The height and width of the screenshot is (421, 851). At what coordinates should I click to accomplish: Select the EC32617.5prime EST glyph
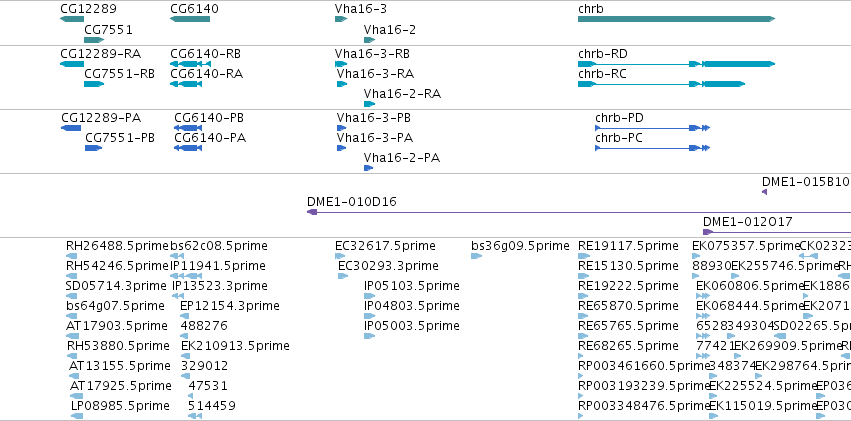click(341, 256)
